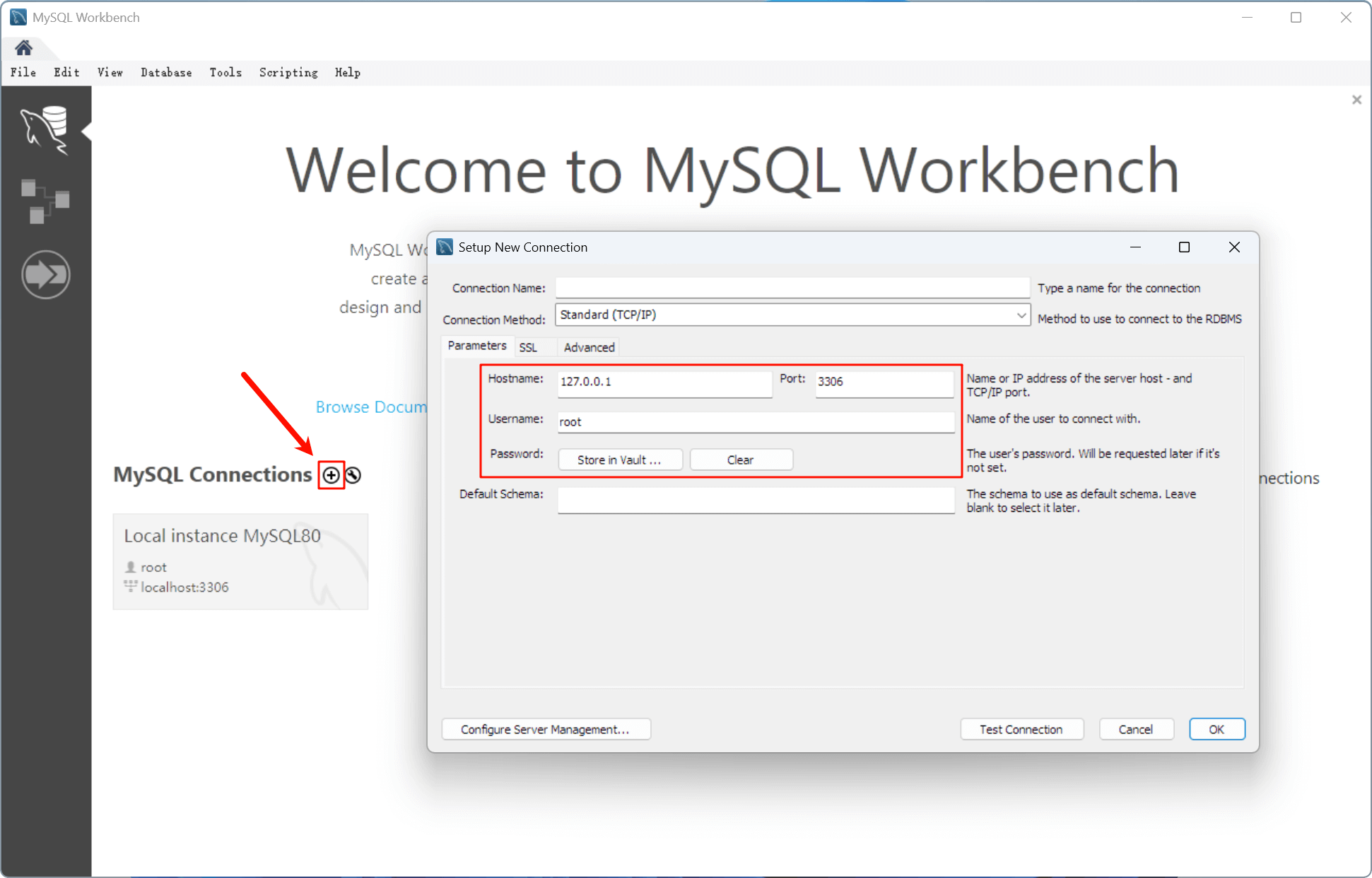Open Local instance MySQL80 connection tile
Viewport: 1372px width, 878px height.
[x=240, y=561]
